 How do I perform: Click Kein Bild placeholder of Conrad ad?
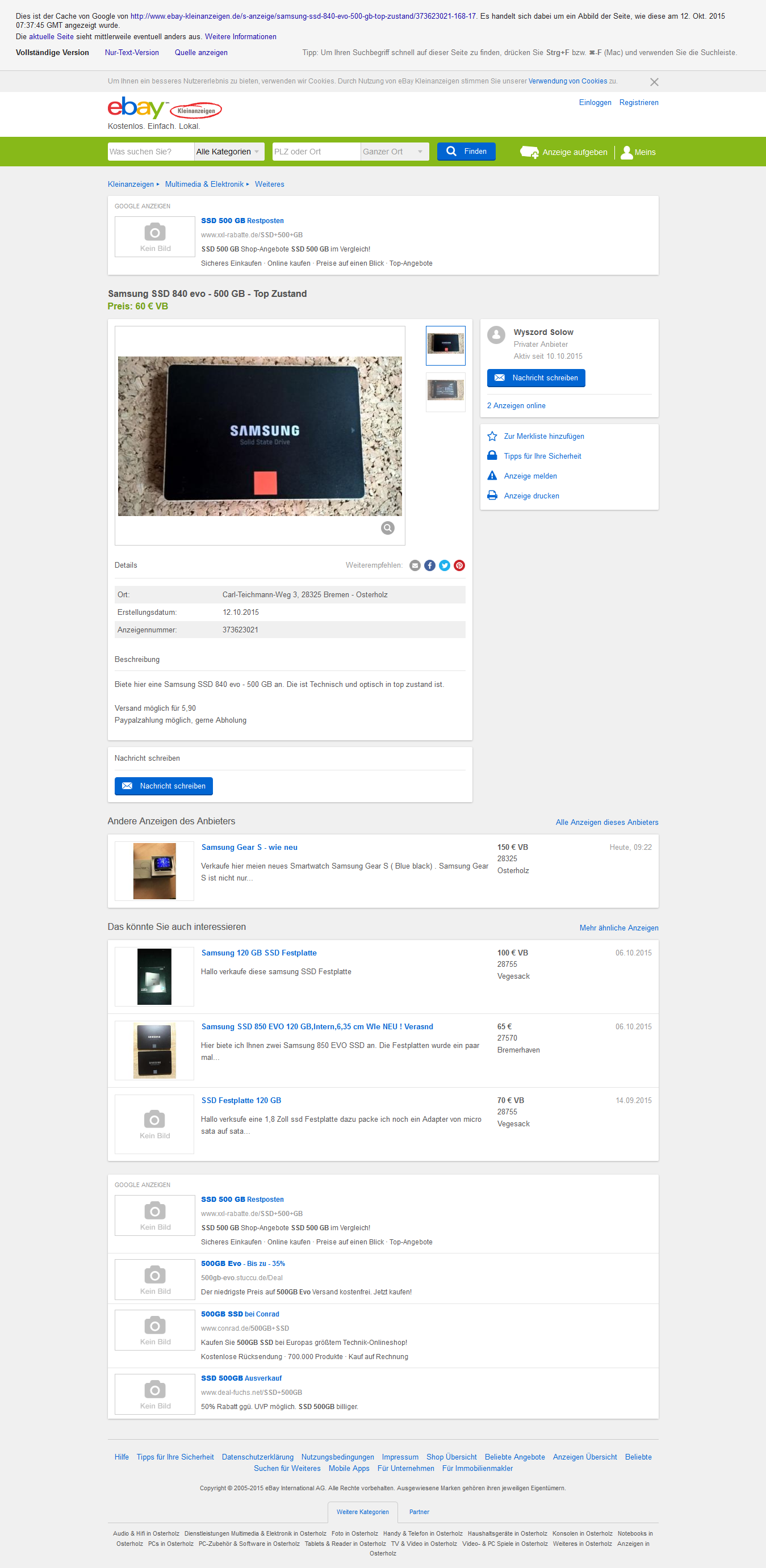(154, 1330)
